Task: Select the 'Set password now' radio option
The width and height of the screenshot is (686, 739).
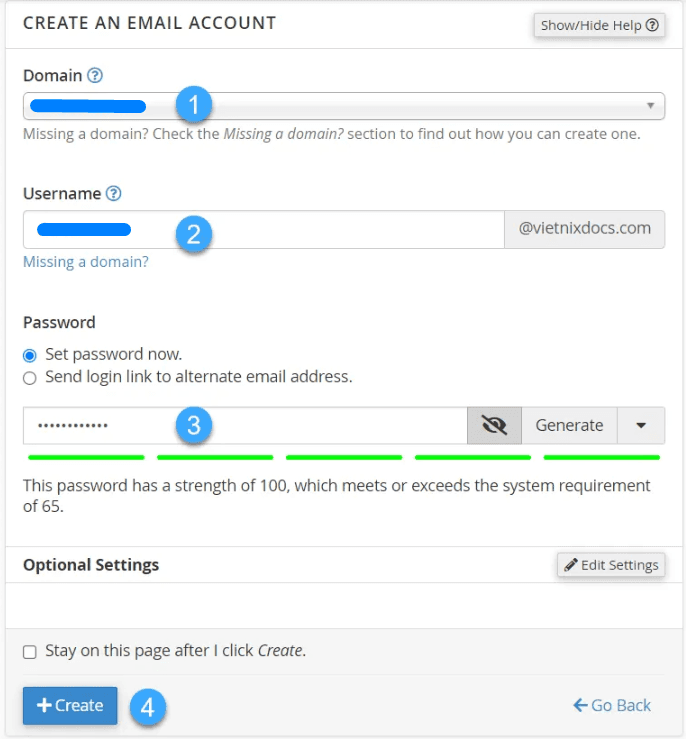Action: pyautogui.click(x=30, y=355)
